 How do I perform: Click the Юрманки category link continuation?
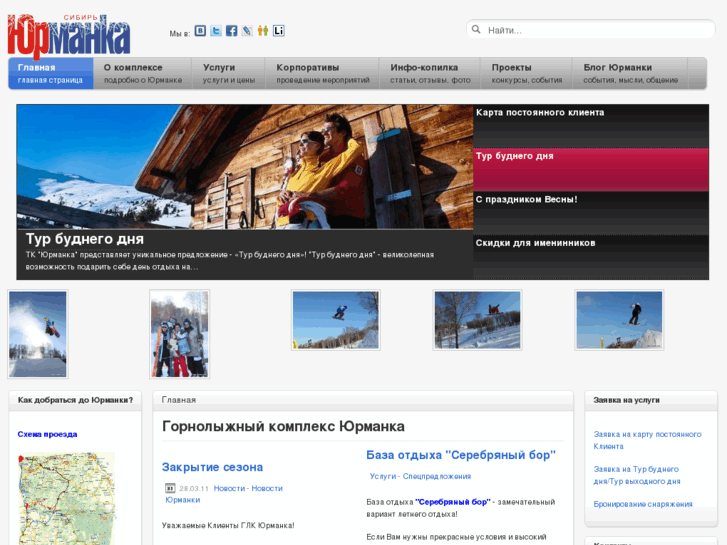[x=183, y=500]
